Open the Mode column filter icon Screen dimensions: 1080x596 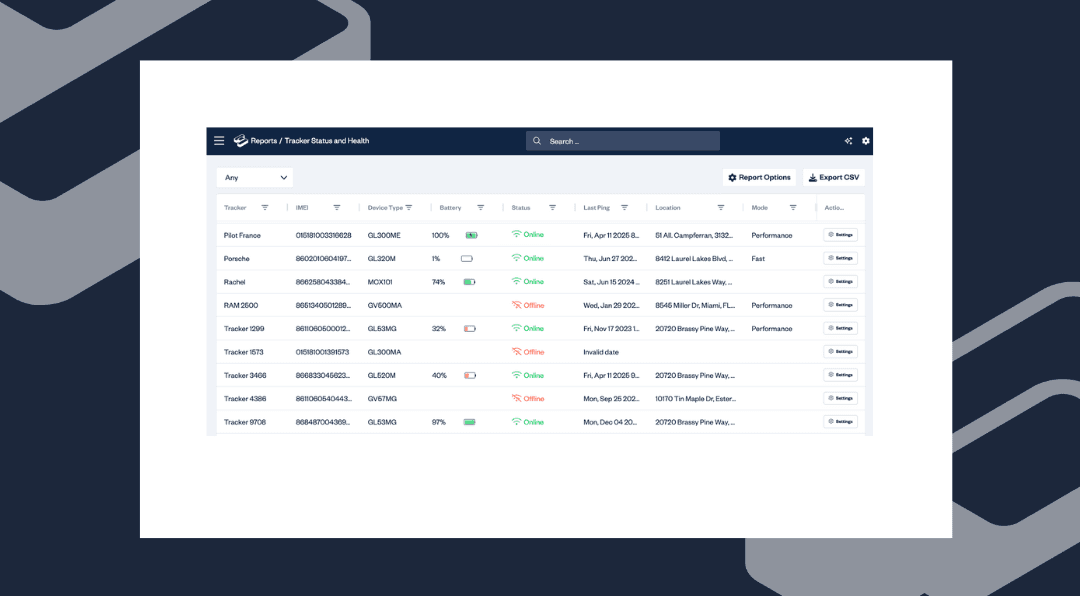tap(793, 208)
